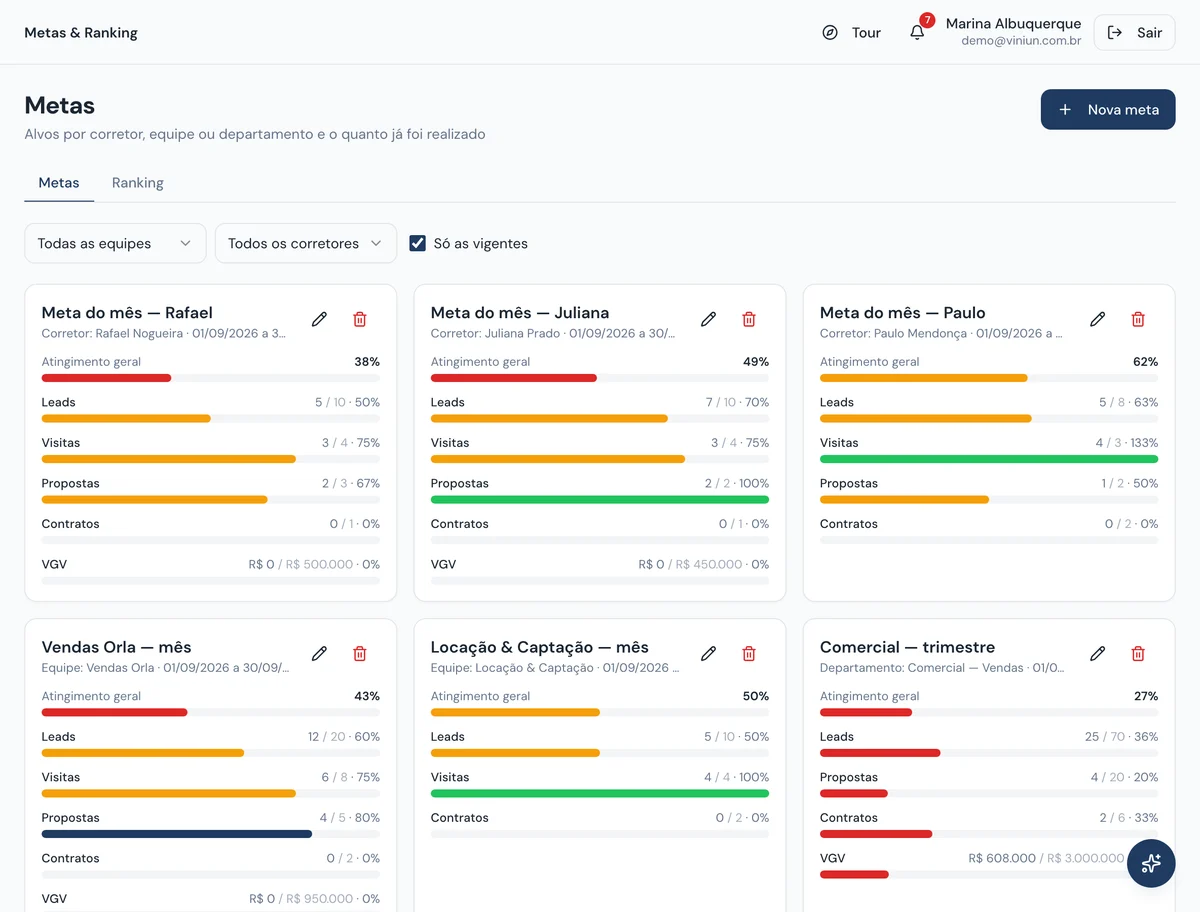Click the Atingimento geral bar in Rafael card
1200x912 pixels.
pyautogui.click(x=210, y=378)
